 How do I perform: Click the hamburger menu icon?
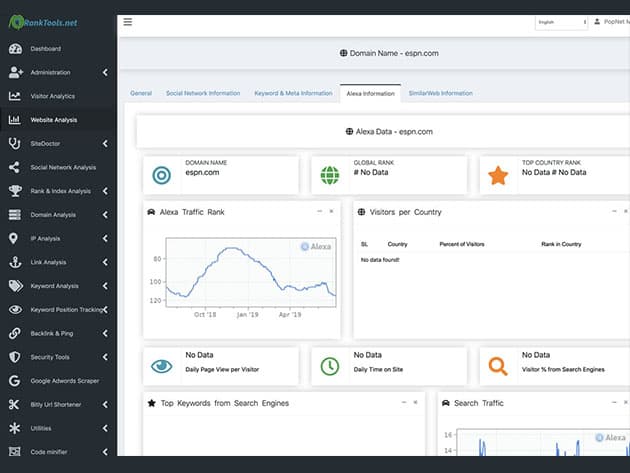[x=127, y=21]
